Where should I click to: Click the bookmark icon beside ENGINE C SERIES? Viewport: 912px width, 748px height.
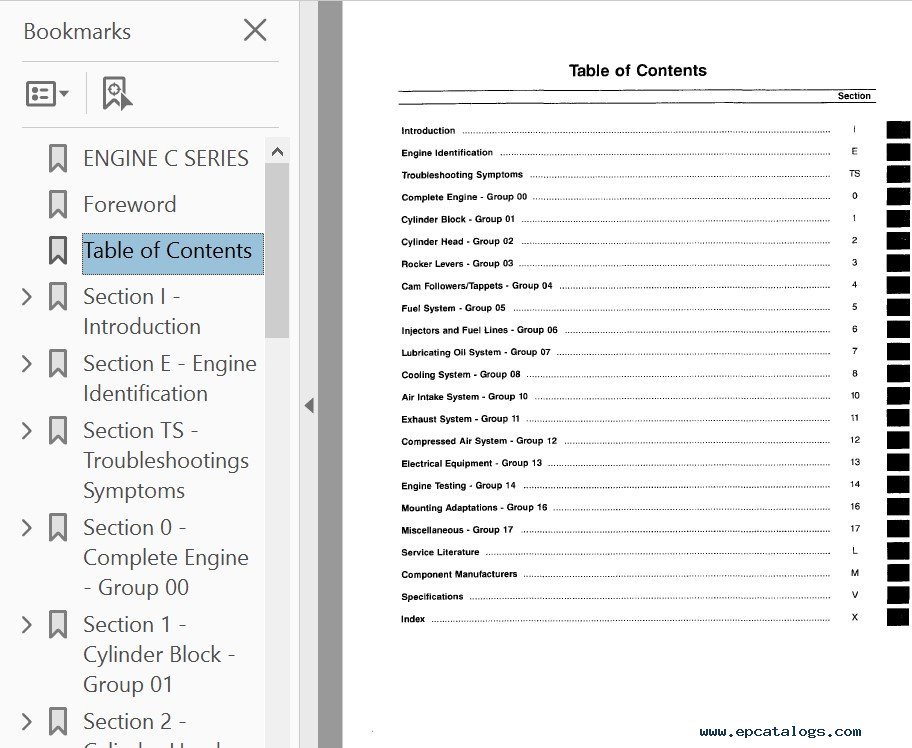pos(58,158)
